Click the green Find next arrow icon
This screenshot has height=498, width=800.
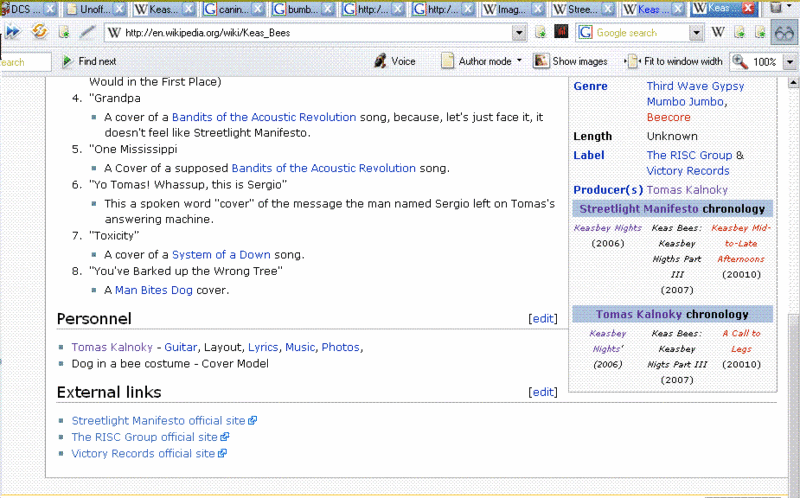click(67, 61)
